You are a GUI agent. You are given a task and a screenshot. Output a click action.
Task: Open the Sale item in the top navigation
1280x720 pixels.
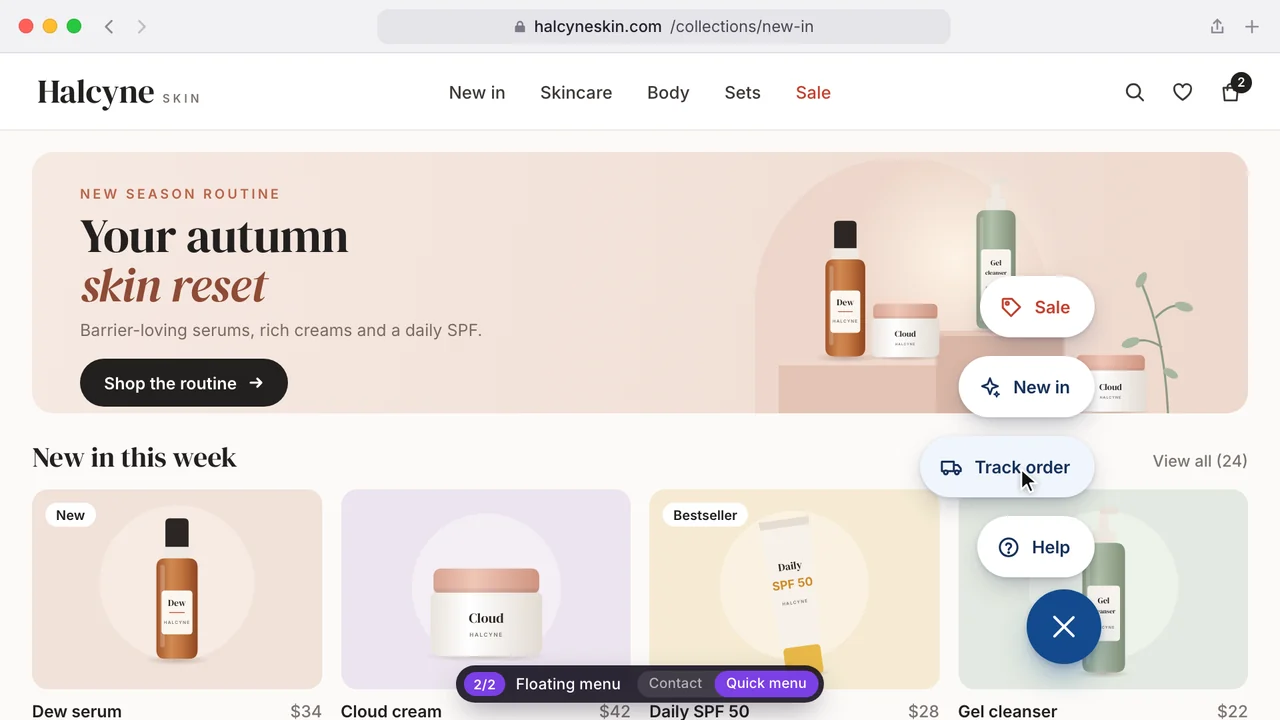[813, 92]
